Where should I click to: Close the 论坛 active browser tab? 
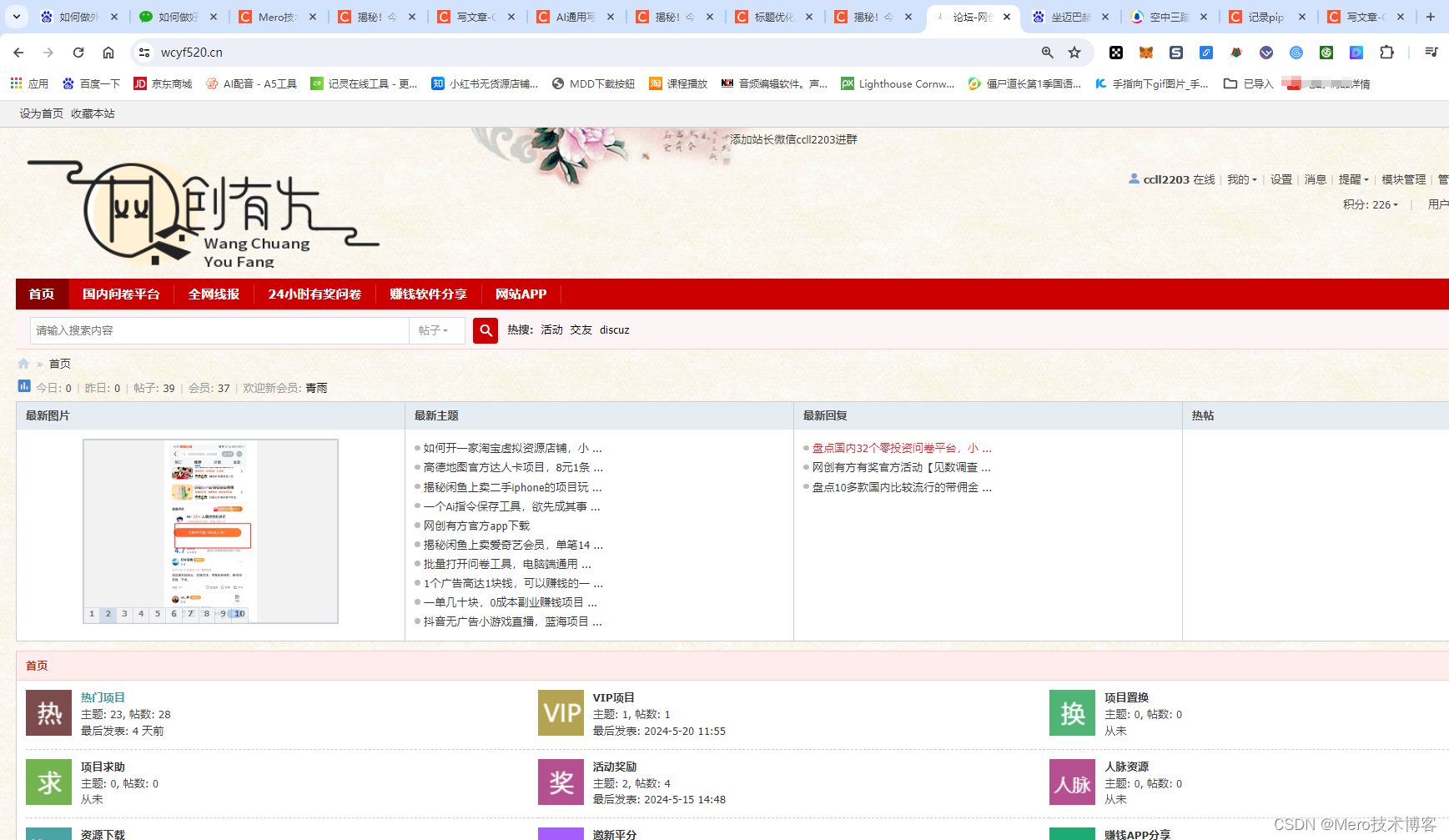pos(1007,17)
